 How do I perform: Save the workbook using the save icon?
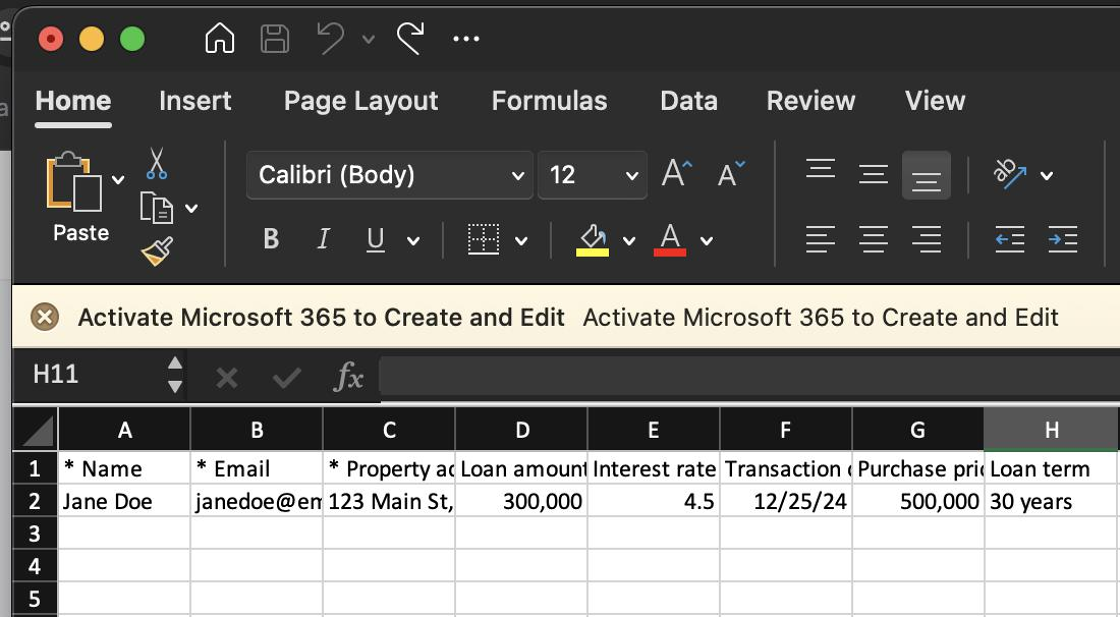pyautogui.click(x=273, y=38)
